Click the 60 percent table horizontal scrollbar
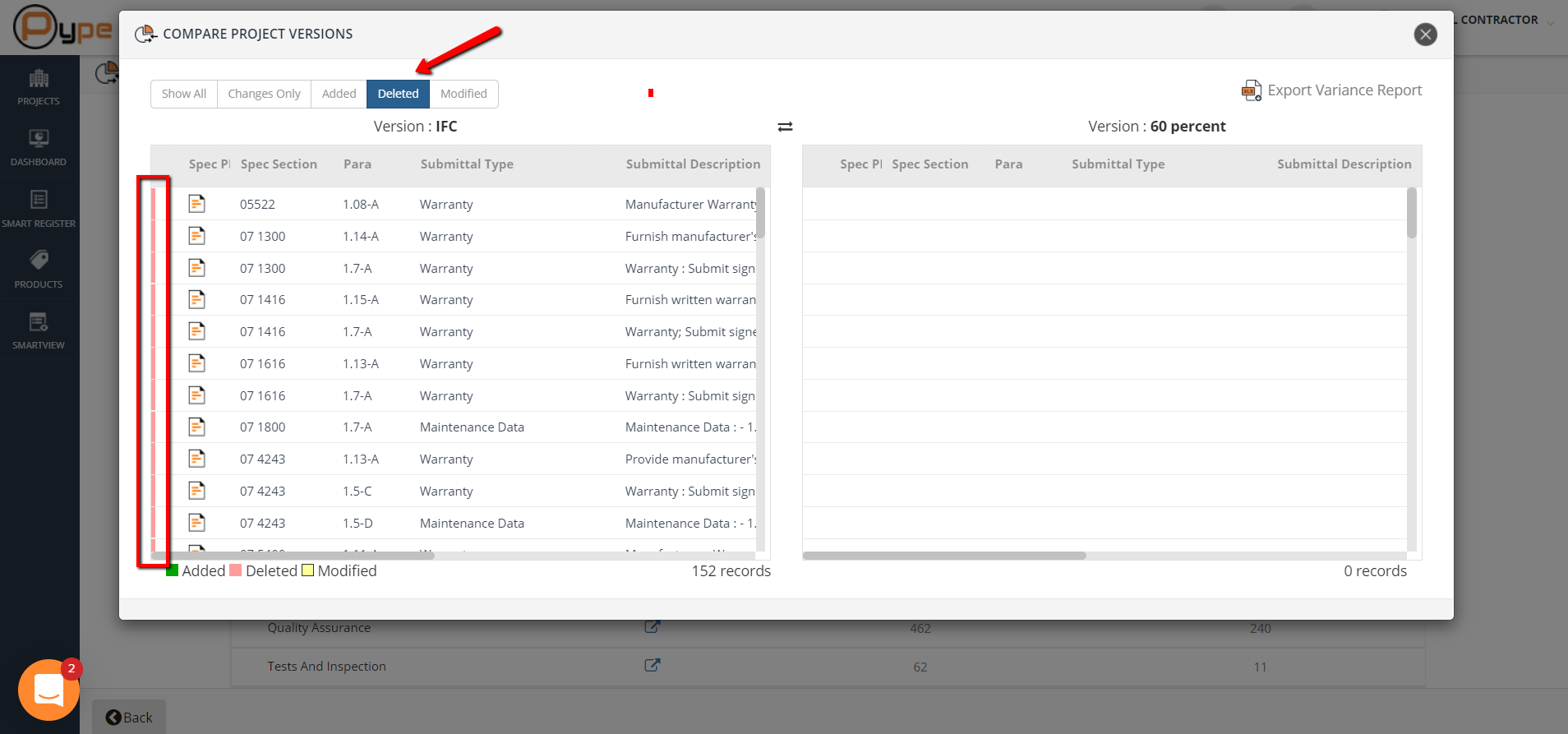The height and width of the screenshot is (734, 1568). pos(944,556)
